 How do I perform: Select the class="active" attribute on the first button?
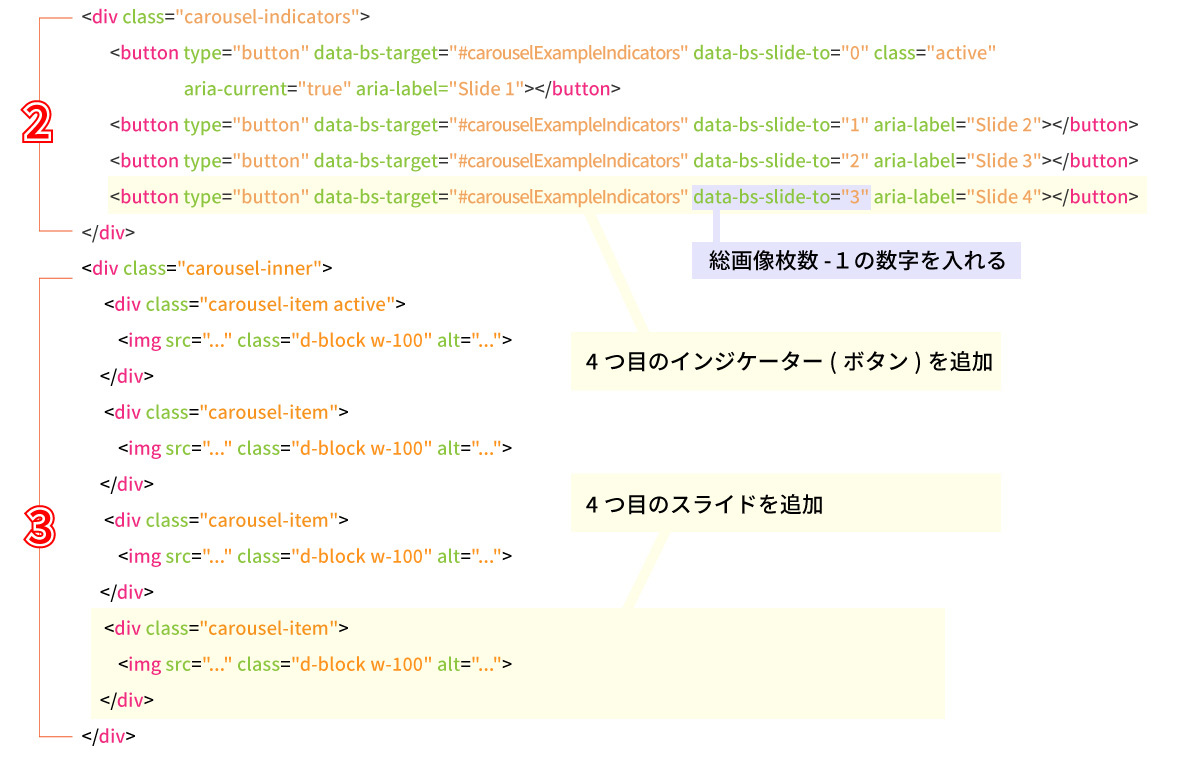(x=935, y=53)
